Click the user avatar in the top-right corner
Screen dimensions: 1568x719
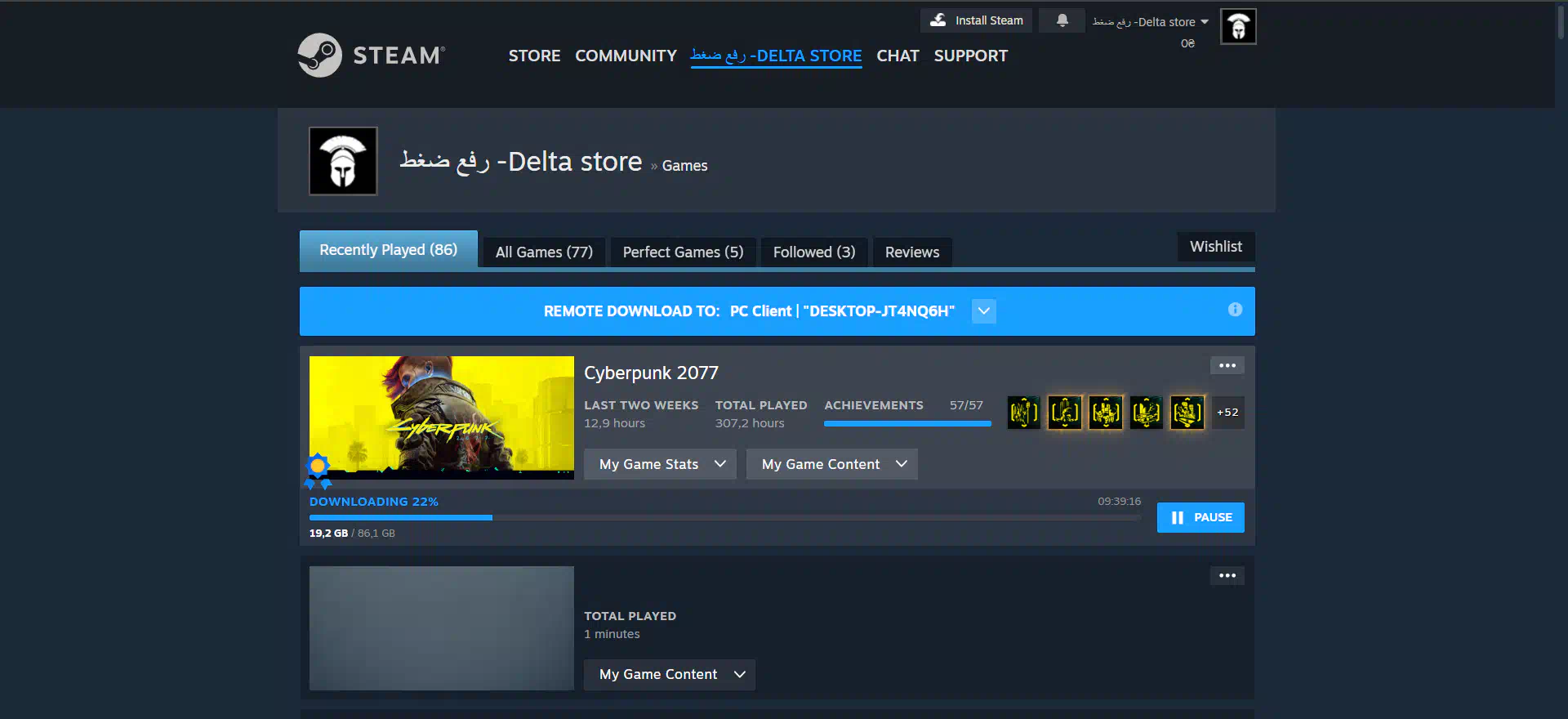pyautogui.click(x=1238, y=26)
